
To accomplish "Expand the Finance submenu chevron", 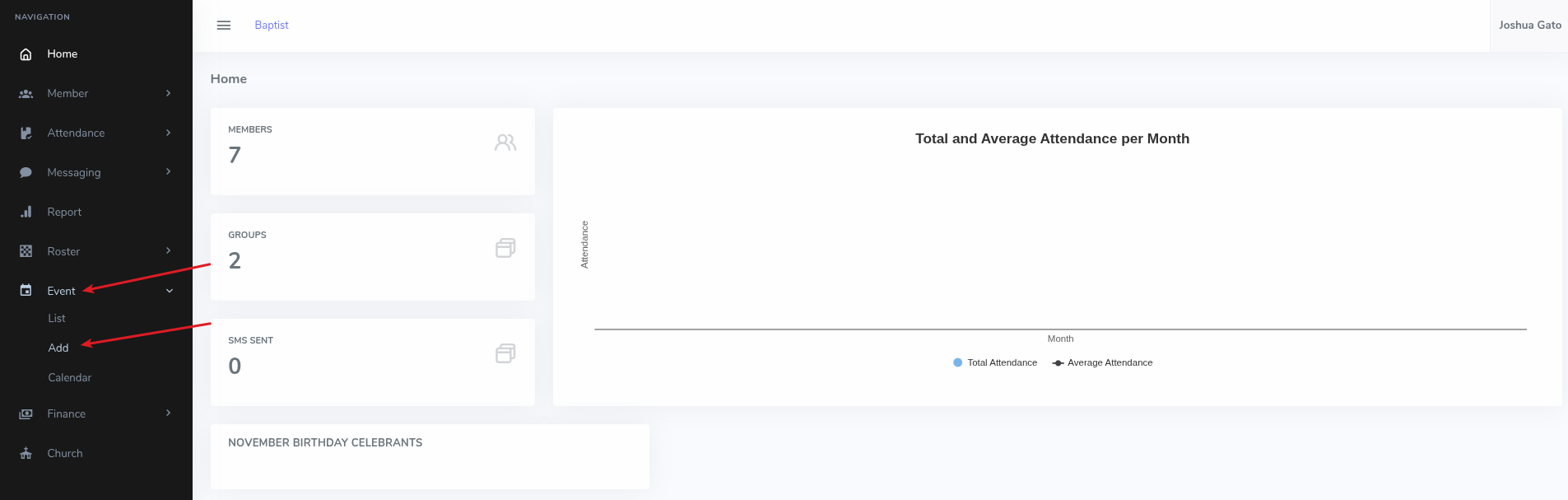I will [x=168, y=413].
